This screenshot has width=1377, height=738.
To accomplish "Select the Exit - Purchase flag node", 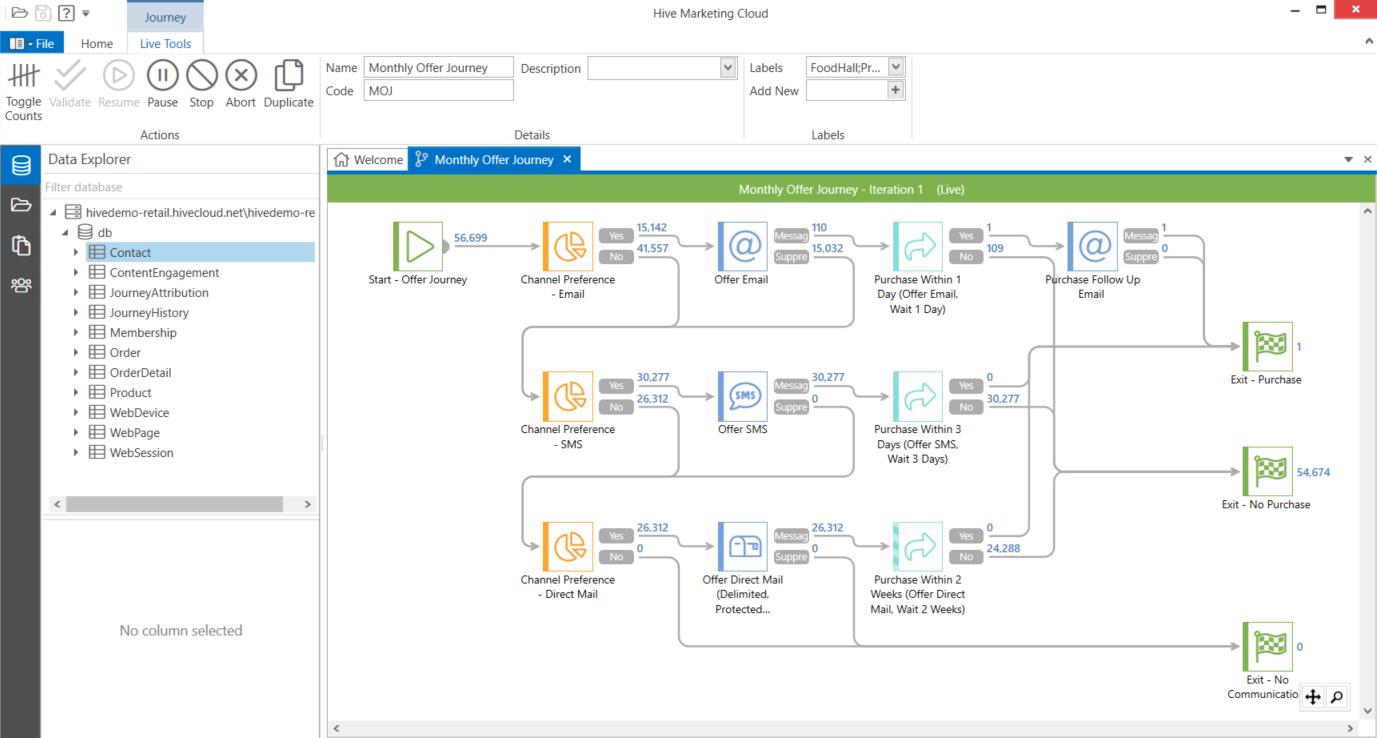I will pos(1267,346).
